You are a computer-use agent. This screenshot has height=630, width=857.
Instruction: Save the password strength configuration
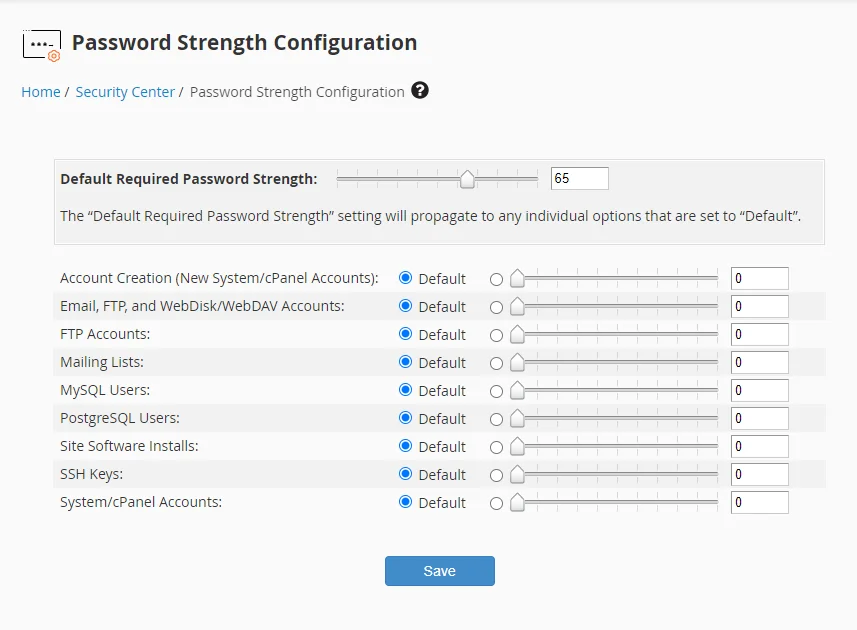click(440, 571)
